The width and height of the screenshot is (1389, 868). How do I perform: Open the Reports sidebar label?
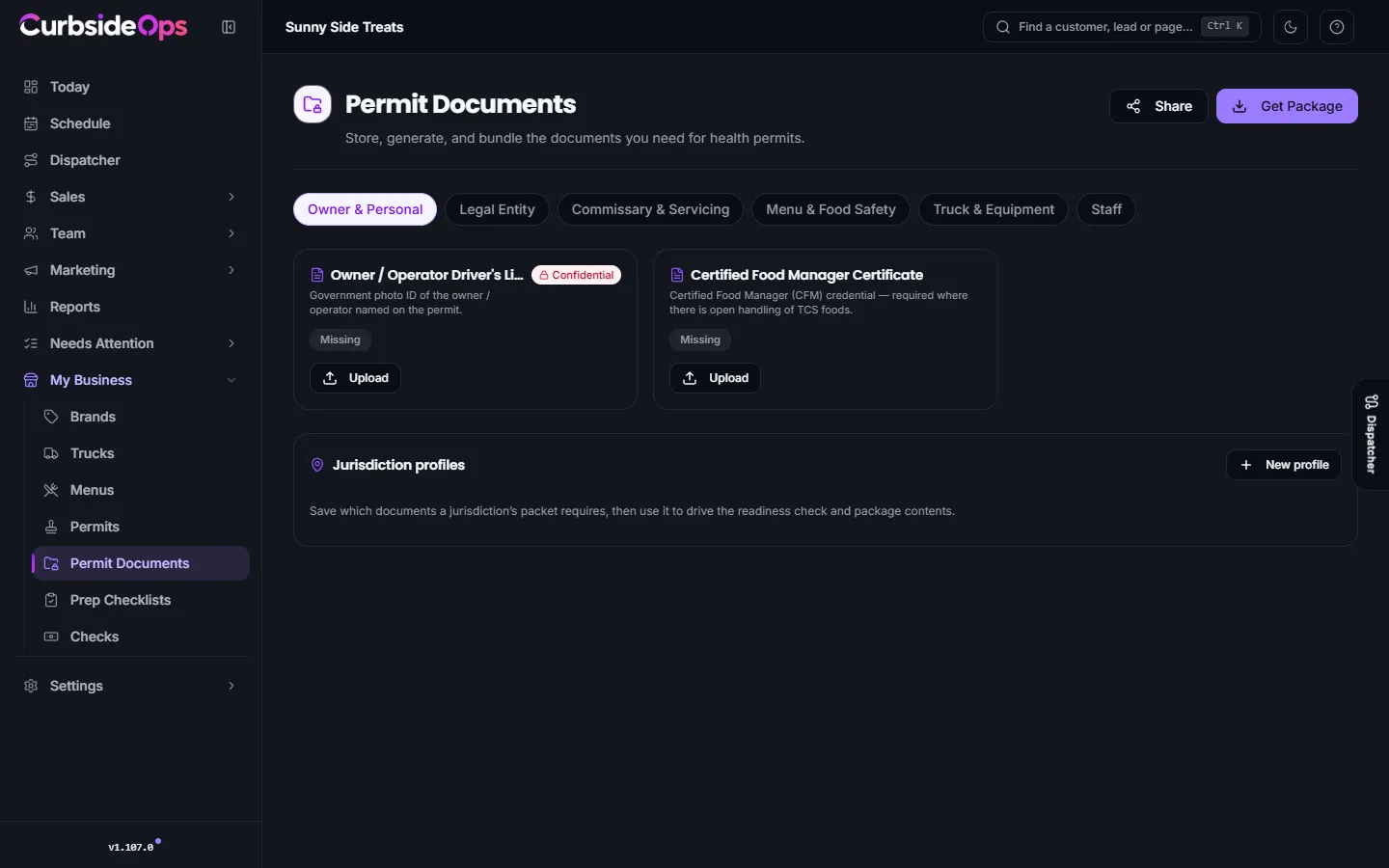click(75, 307)
